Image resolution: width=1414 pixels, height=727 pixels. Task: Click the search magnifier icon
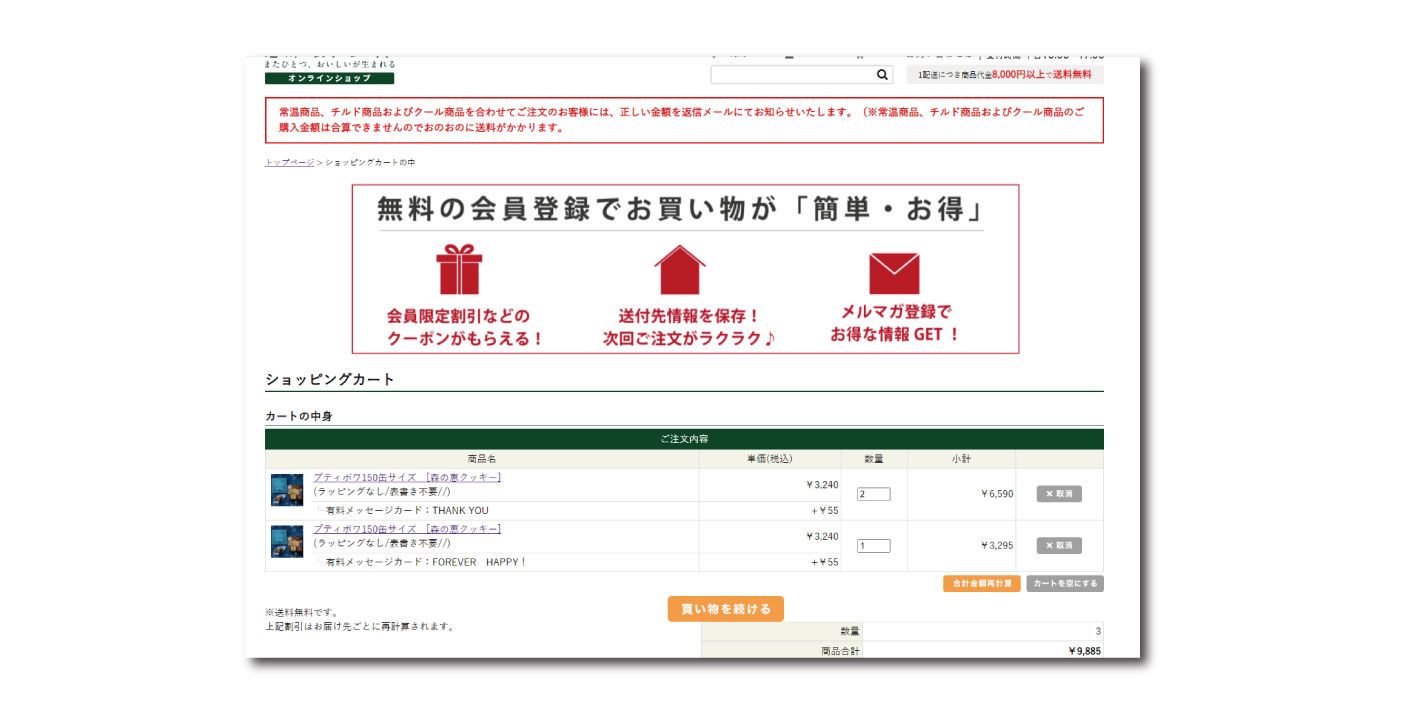pos(882,74)
